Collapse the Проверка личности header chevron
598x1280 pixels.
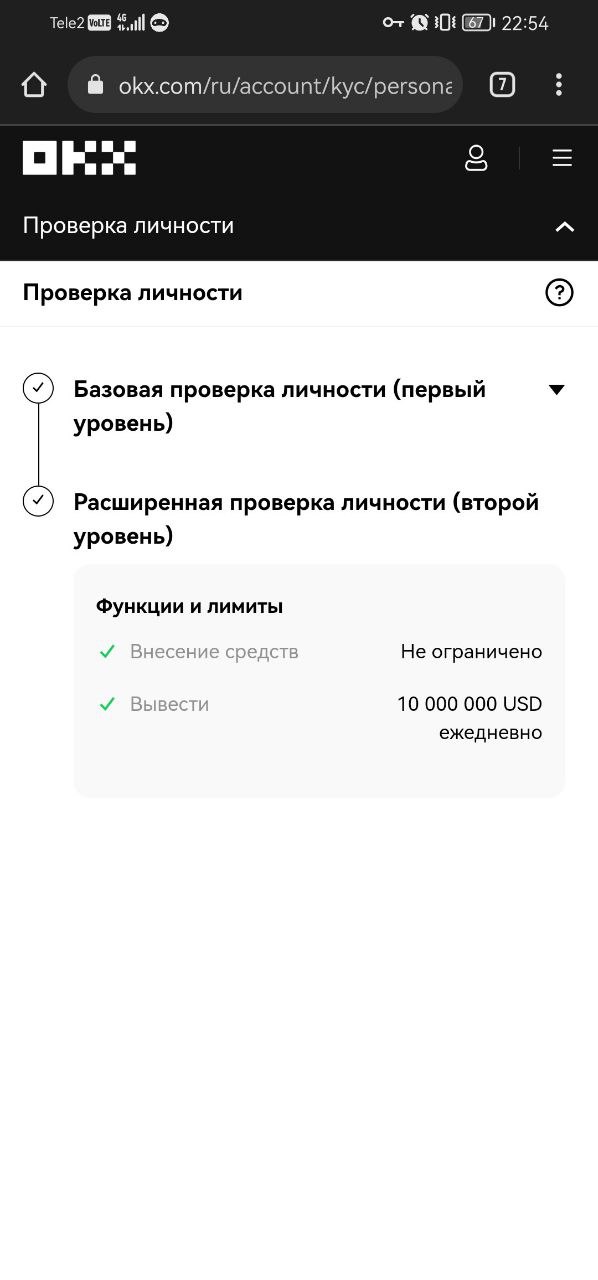[x=565, y=226]
